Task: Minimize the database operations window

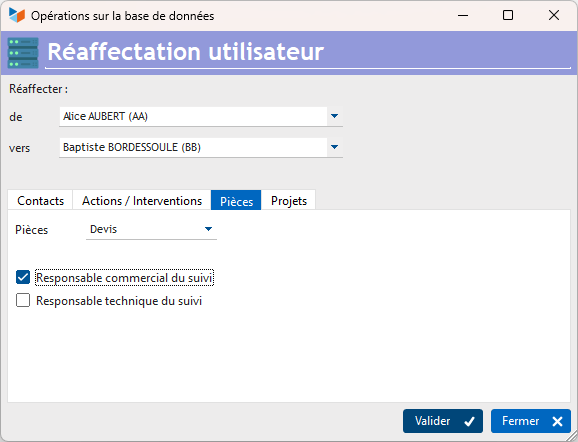Action: pyautogui.click(x=463, y=15)
